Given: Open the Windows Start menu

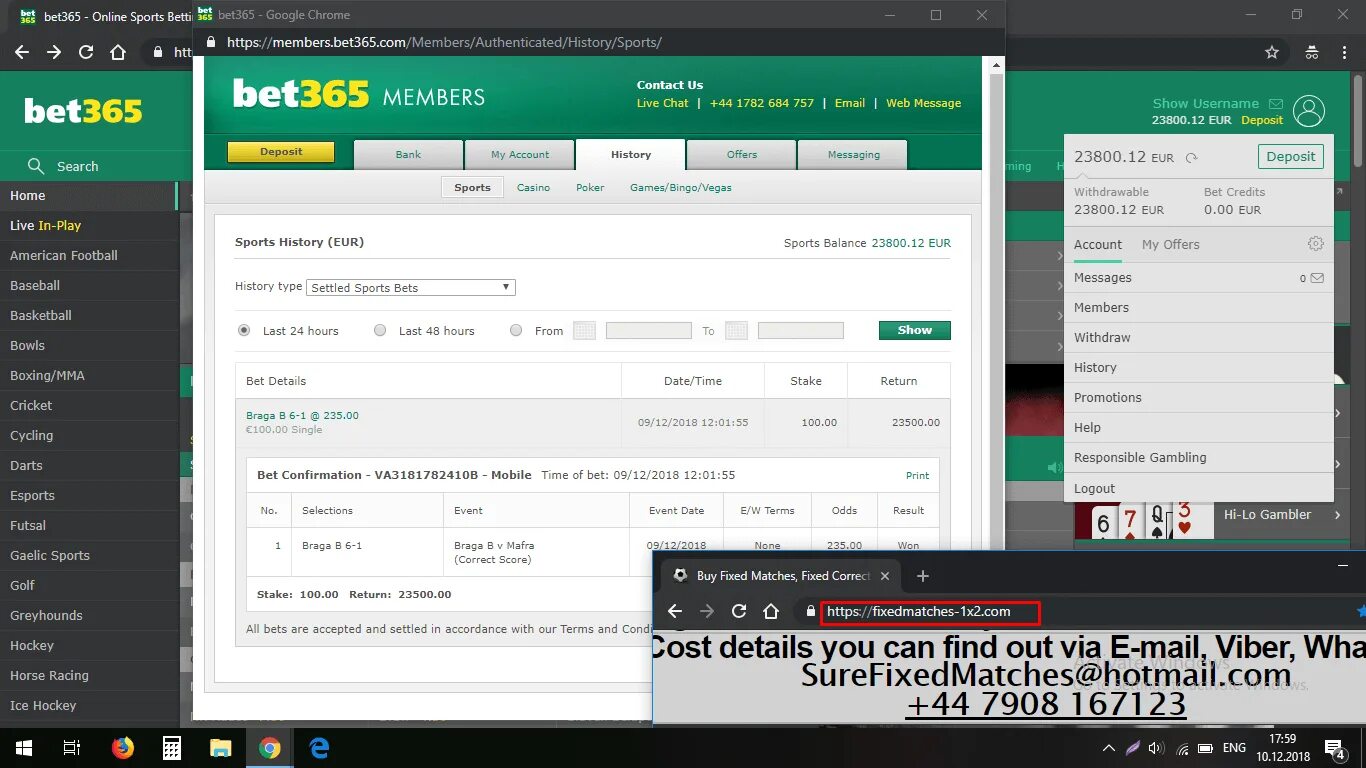Looking at the screenshot, I should point(23,748).
